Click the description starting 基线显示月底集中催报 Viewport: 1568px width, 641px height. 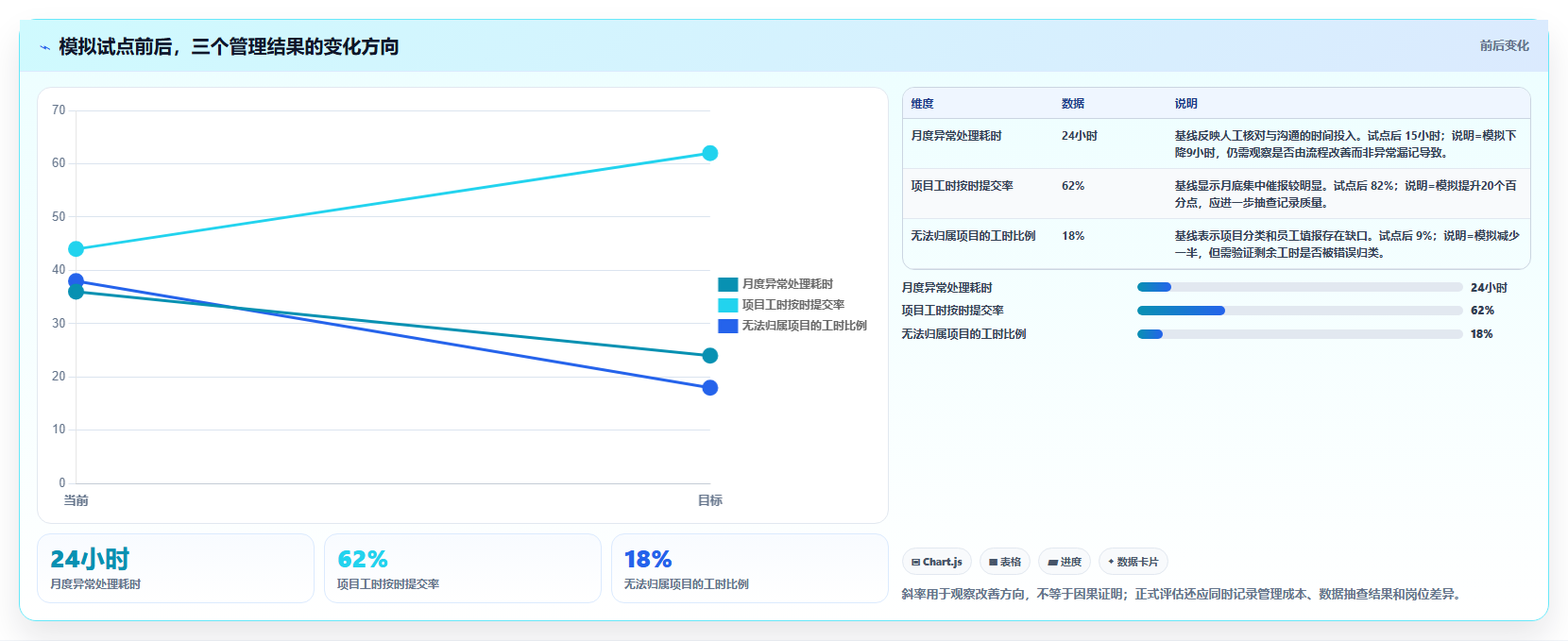[x=1346, y=194]
